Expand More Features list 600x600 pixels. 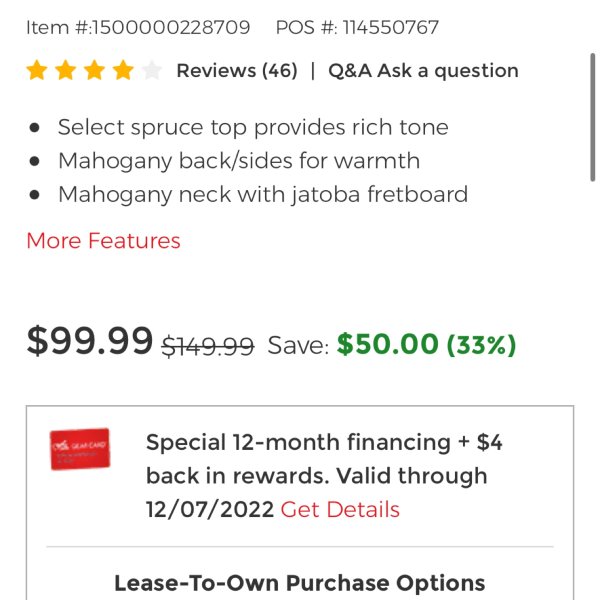[x=103, y=241]
